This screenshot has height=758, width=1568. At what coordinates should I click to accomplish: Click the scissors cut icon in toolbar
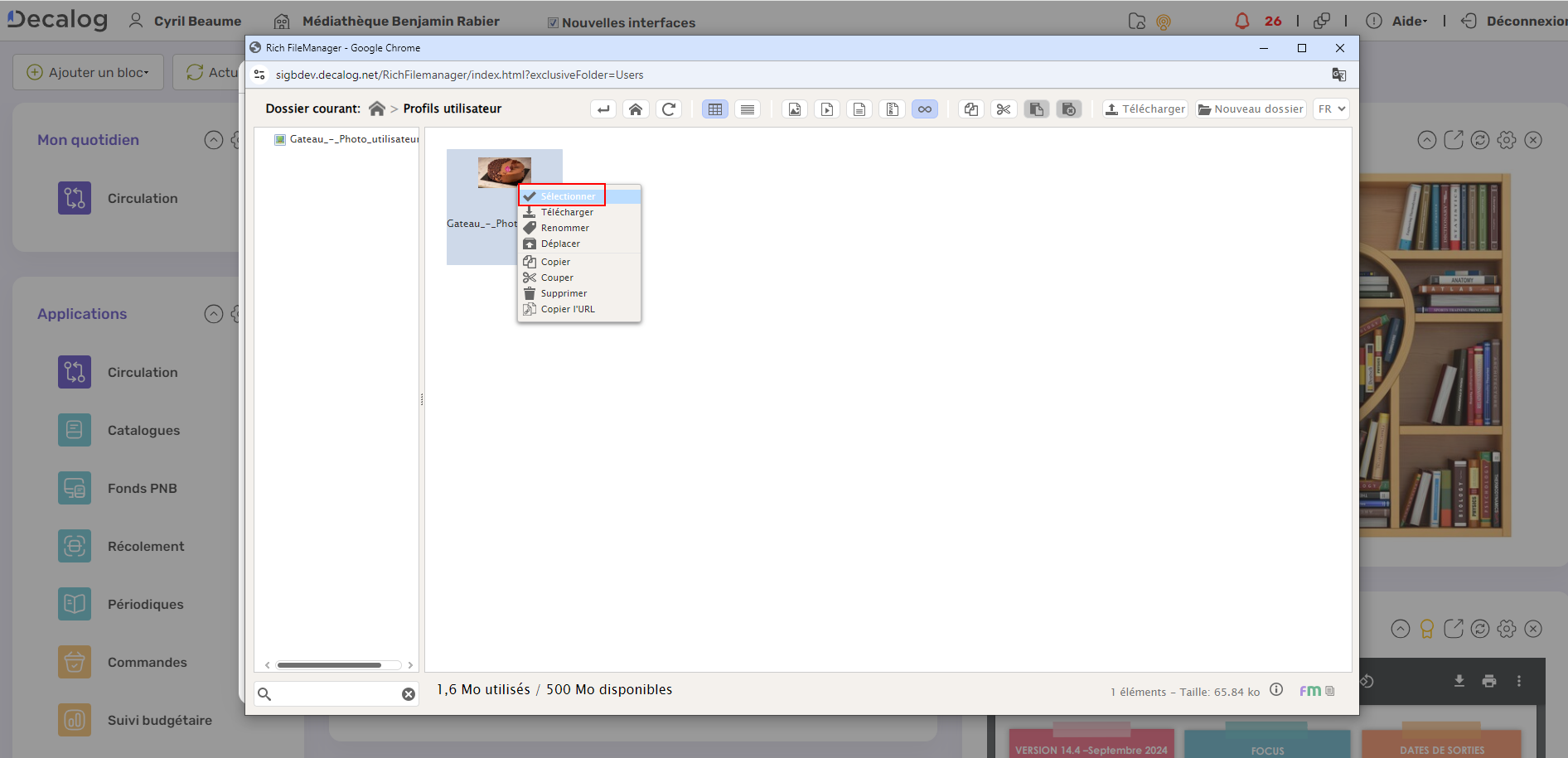pos(1004,109)
